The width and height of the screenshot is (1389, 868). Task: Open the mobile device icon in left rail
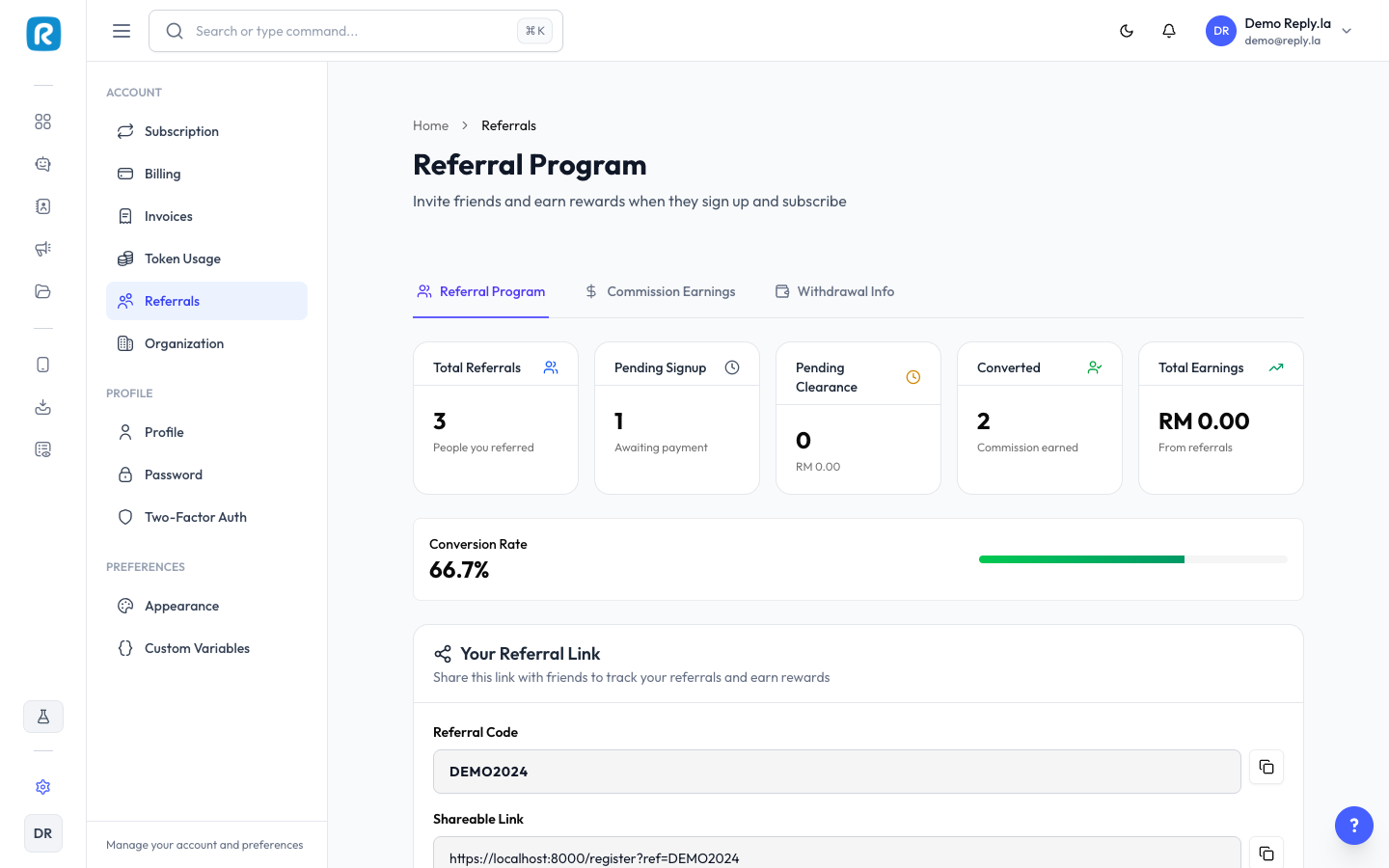pos(42,365)
